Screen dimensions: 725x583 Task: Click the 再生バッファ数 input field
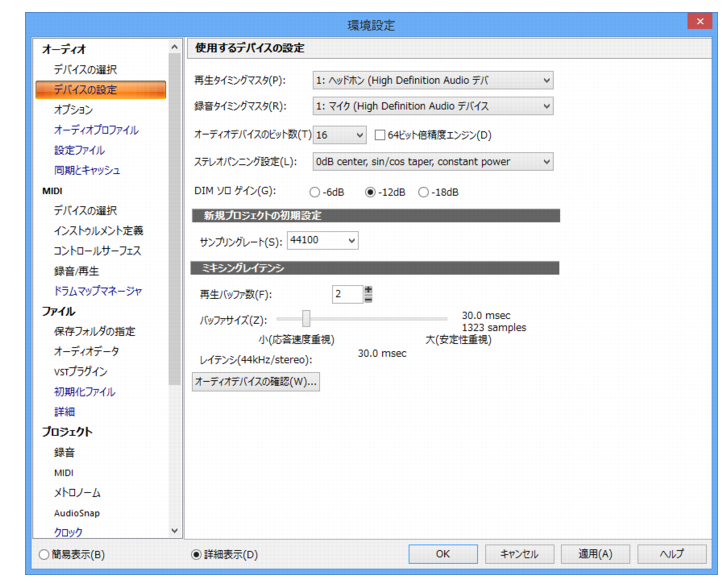(x=348, y=294)
